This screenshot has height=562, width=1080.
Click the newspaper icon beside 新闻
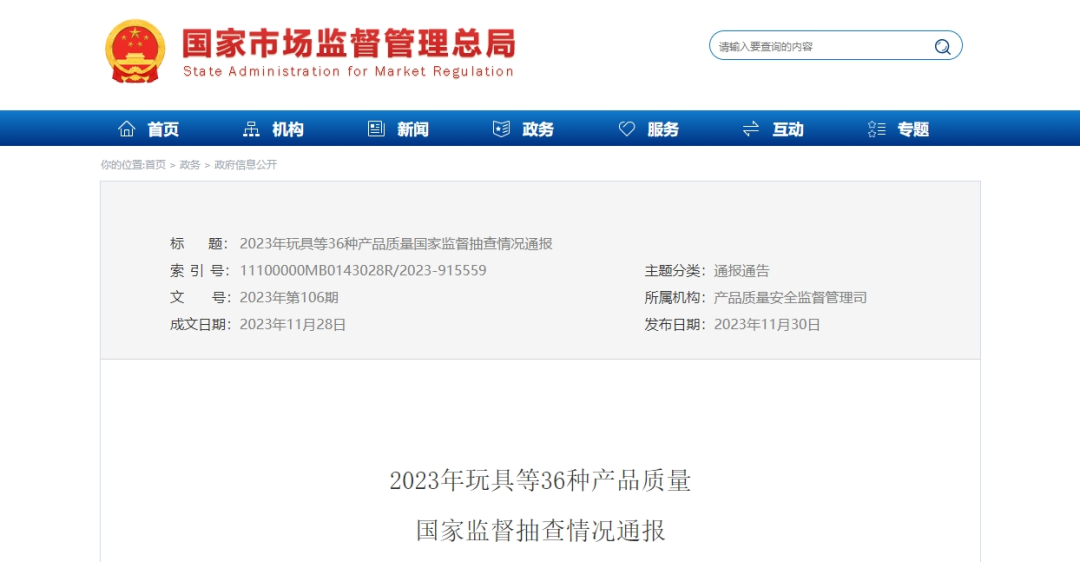(376, 129)
